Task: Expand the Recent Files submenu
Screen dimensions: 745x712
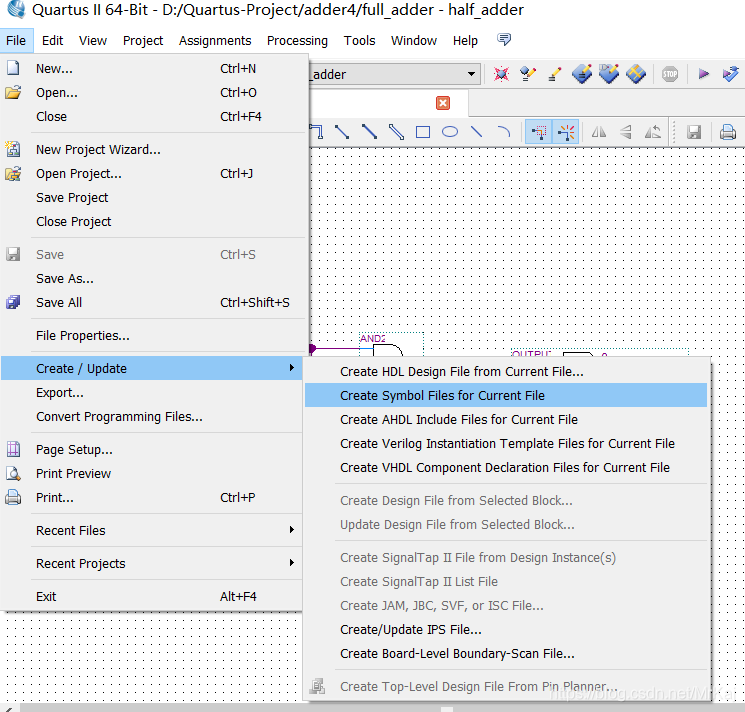Action: coord(292,530)
